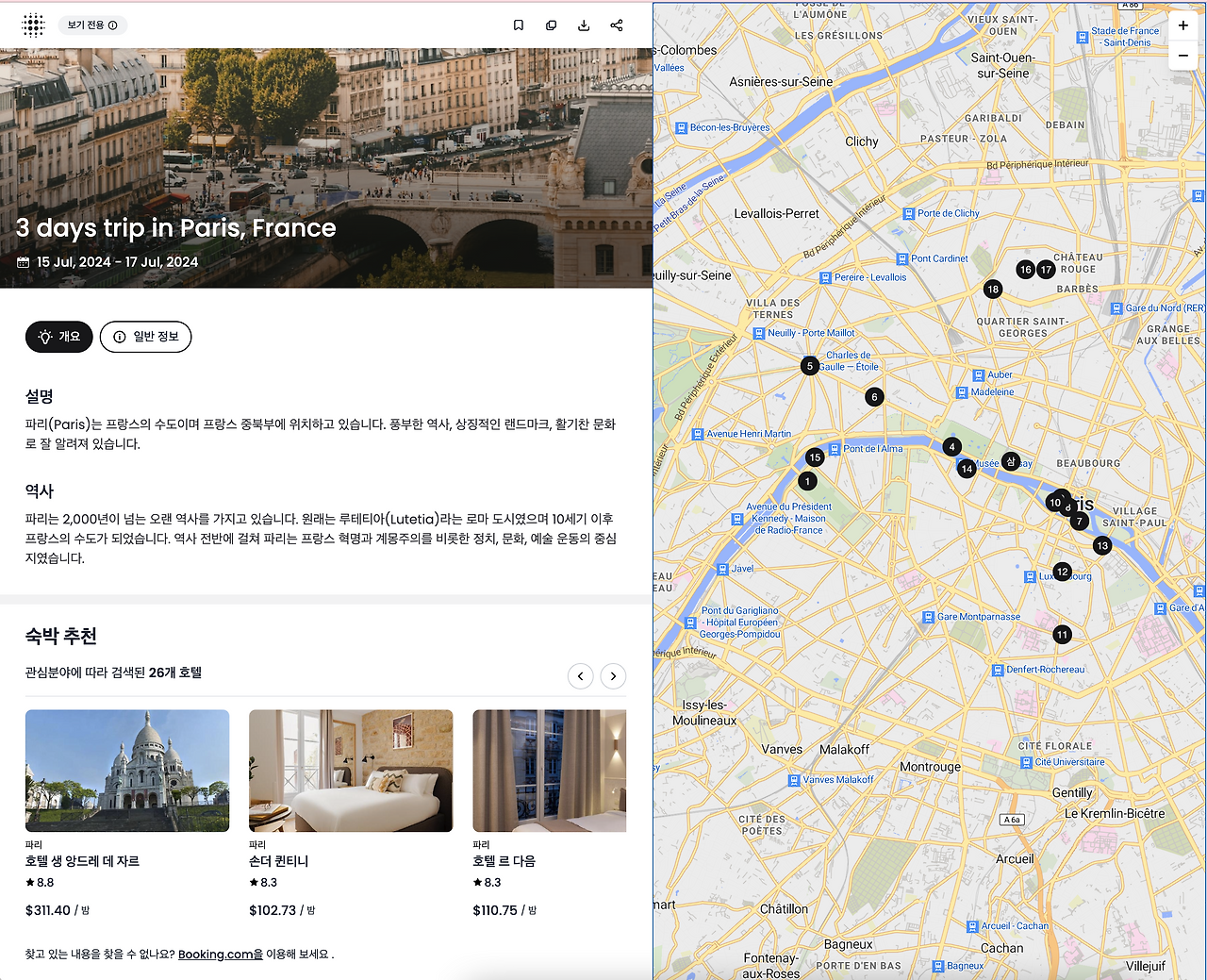The image size is (1207, 980).
Task: Show next hotel recommendations
Action: point(614,676)
